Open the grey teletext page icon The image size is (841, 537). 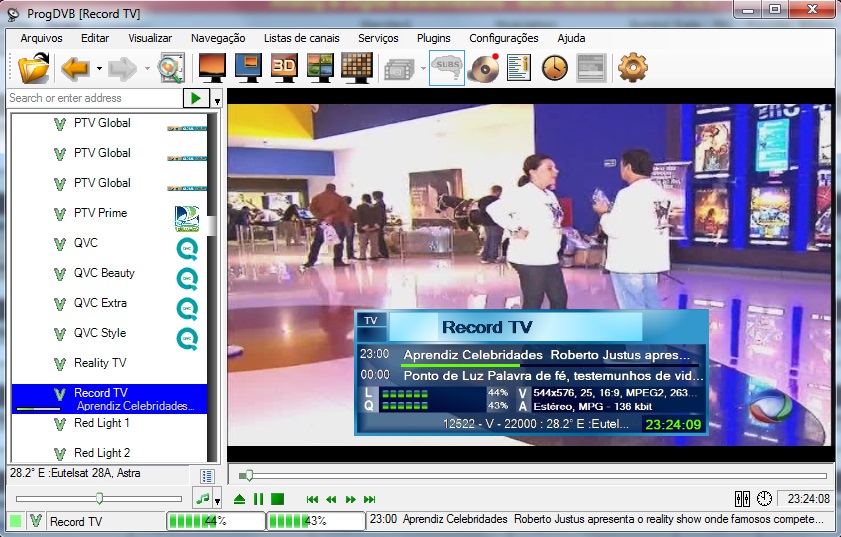(591, 68)
